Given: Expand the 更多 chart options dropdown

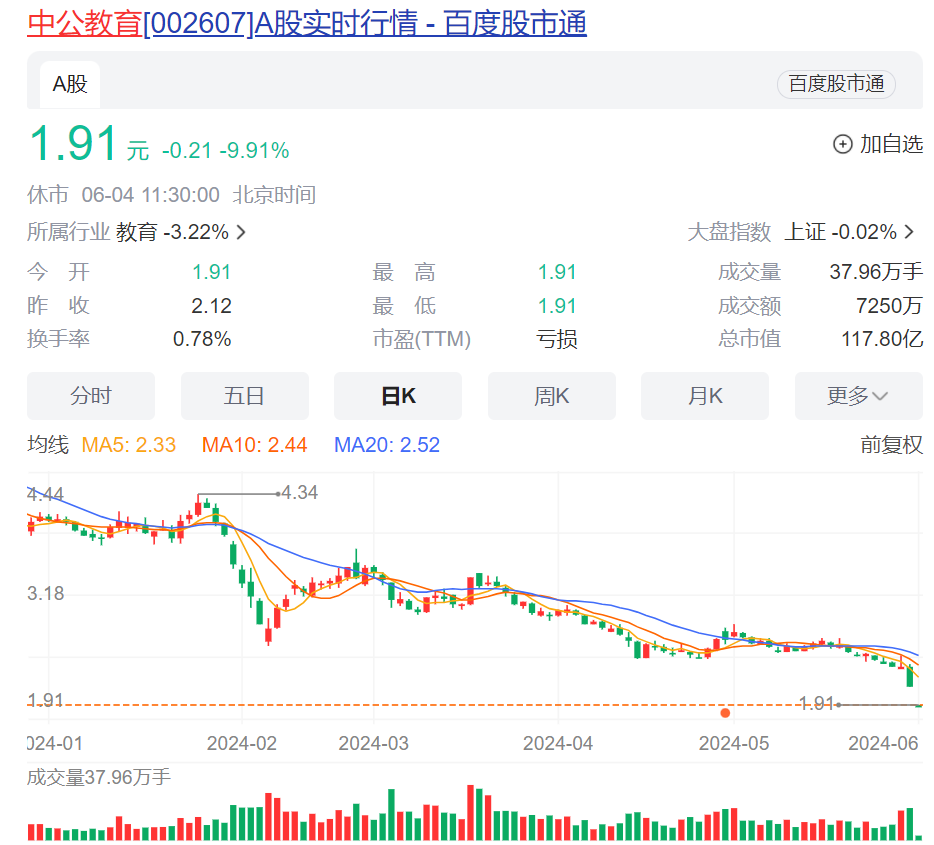Looking at the screenshot, I should coord(858,396).
